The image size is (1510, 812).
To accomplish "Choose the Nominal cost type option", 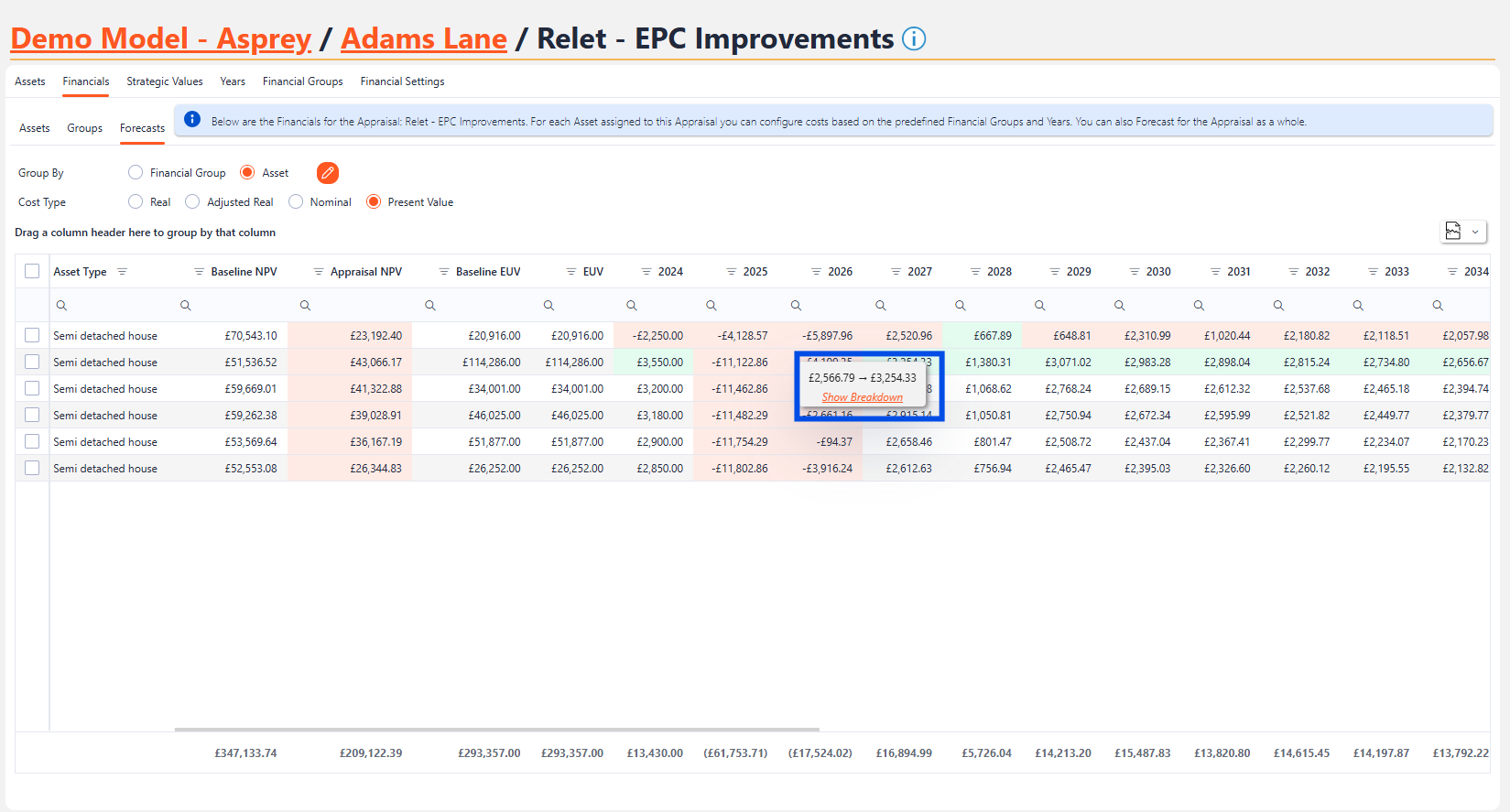I will (296, 202).
